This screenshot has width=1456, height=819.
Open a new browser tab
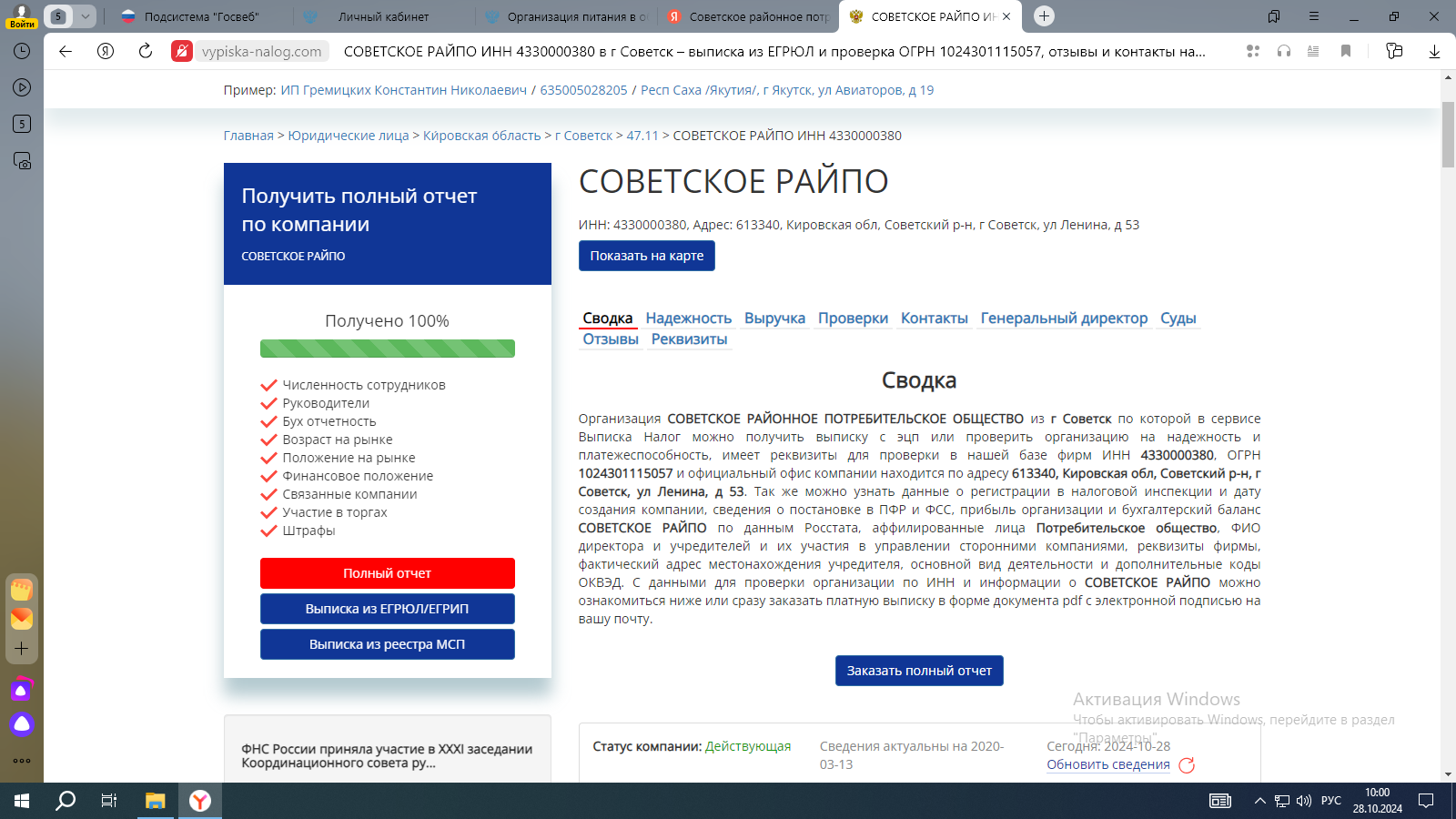coord(1045,15)
